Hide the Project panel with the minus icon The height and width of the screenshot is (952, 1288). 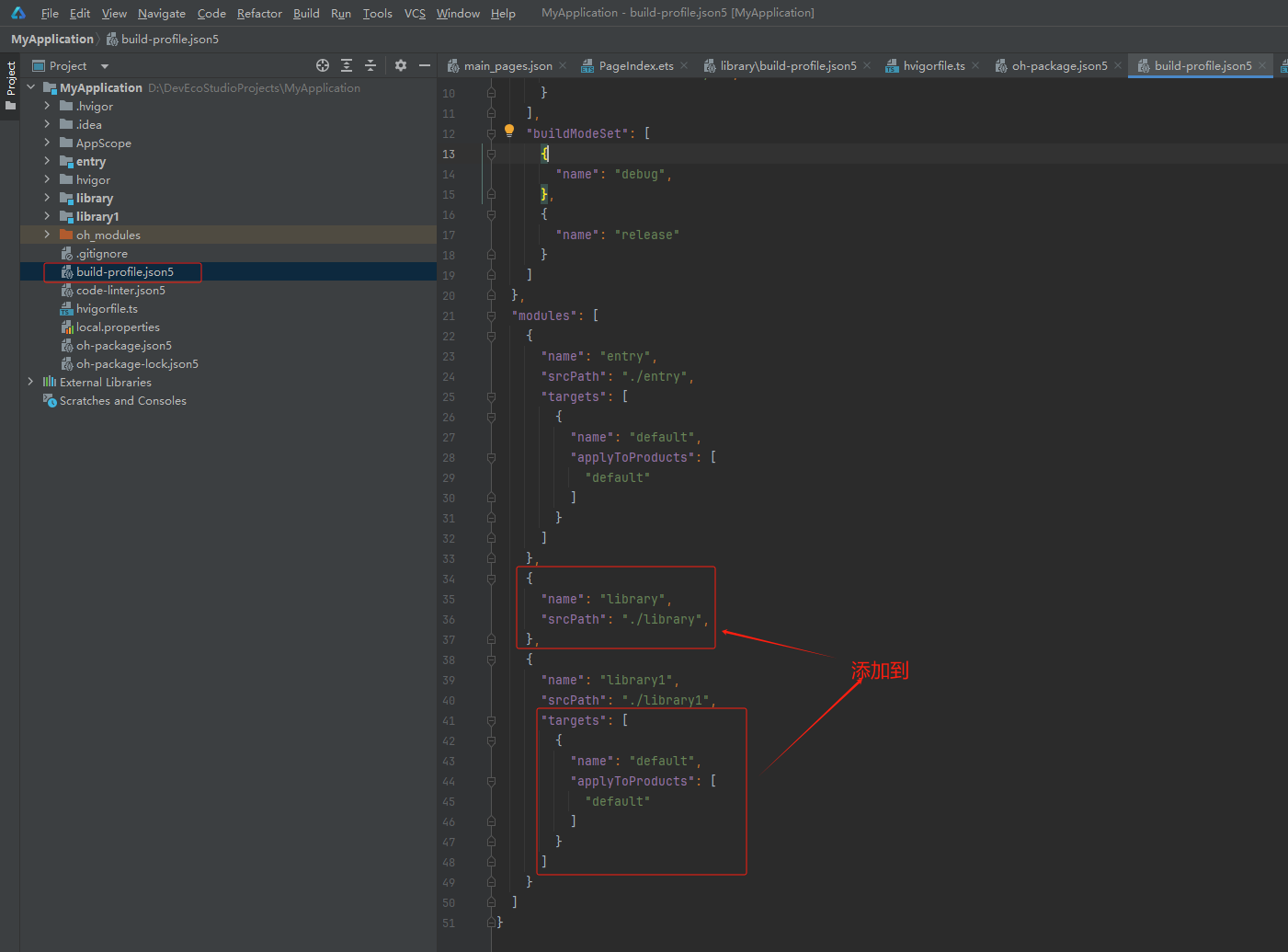click(425, 65)
